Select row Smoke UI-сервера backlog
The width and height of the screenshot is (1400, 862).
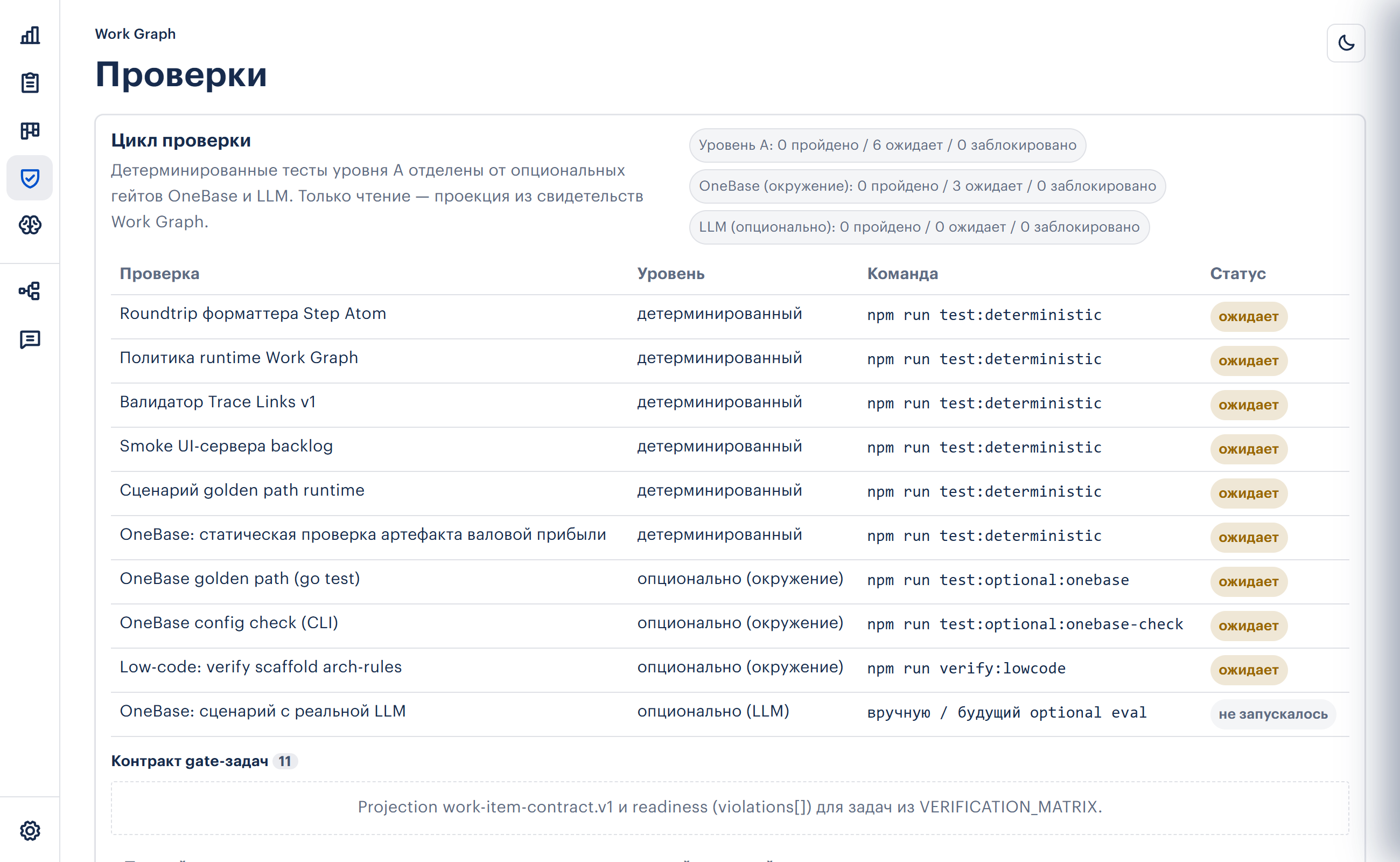coord(730,449)
